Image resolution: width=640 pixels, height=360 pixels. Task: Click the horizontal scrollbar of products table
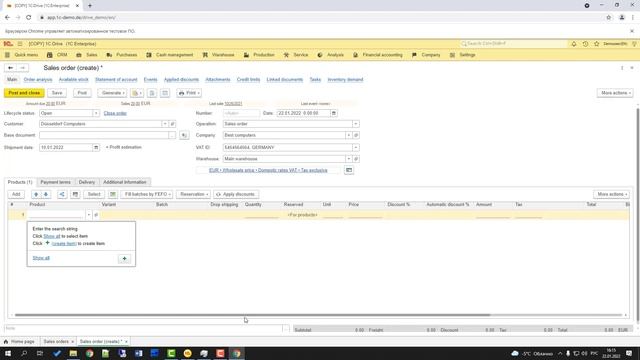252,315
